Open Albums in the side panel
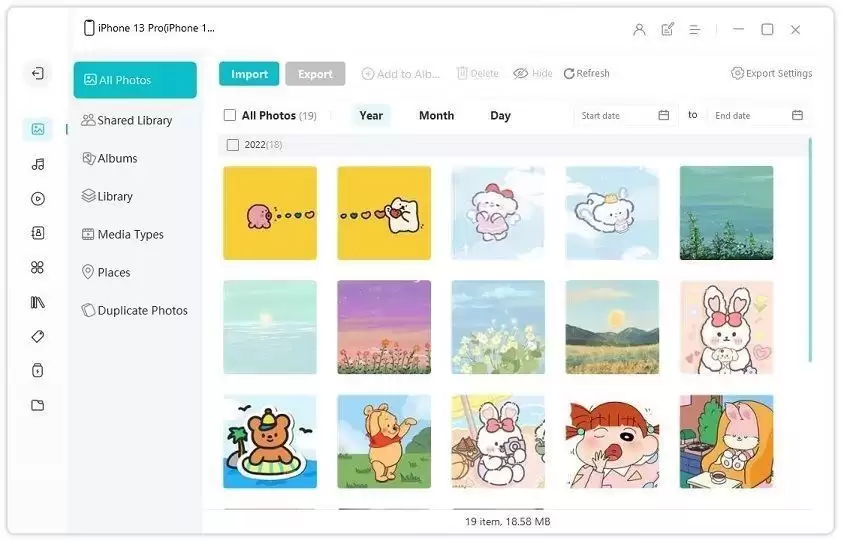 (x=109, y=158)
